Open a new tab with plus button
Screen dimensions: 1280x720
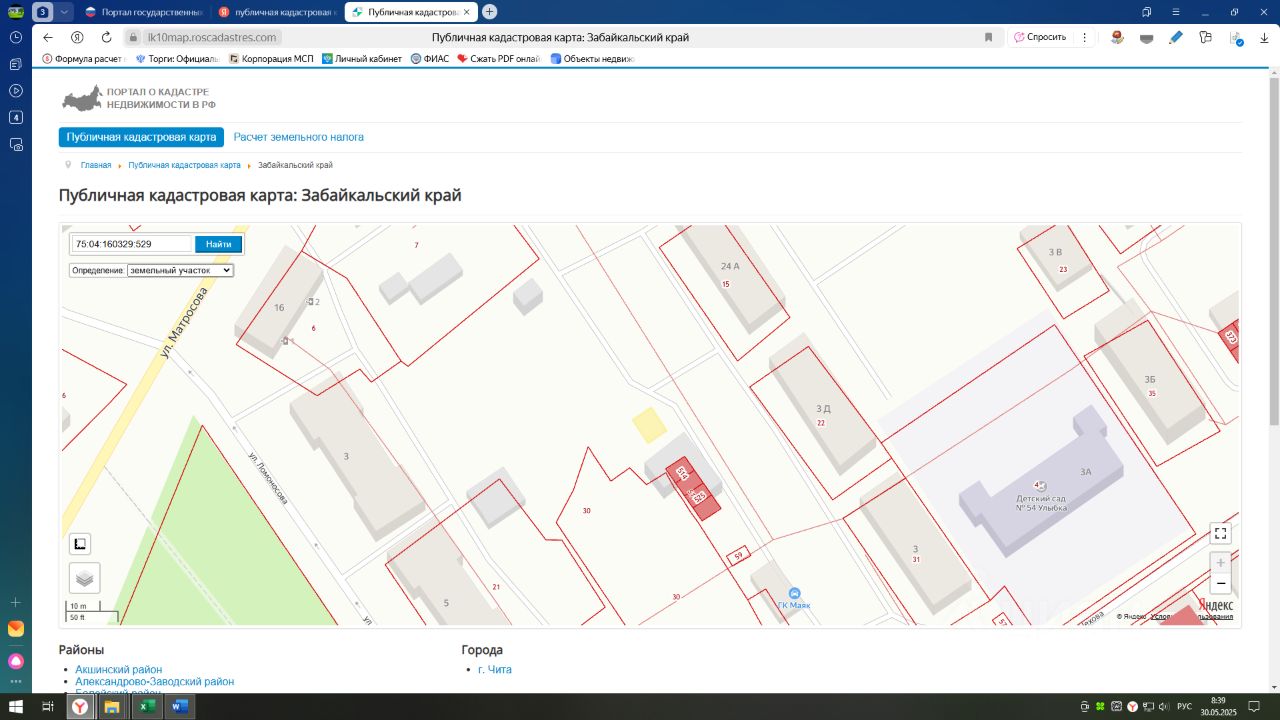(489, 12)
